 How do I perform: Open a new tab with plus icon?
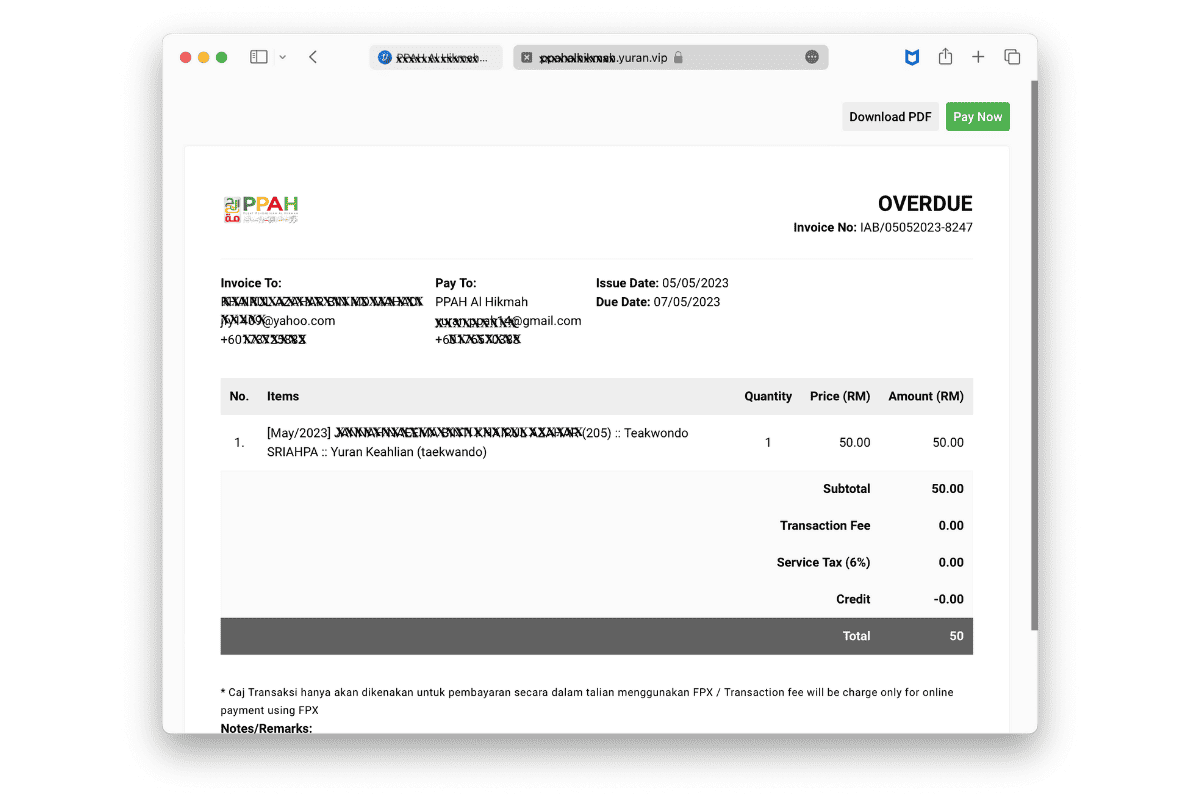(x=978, y=57)
